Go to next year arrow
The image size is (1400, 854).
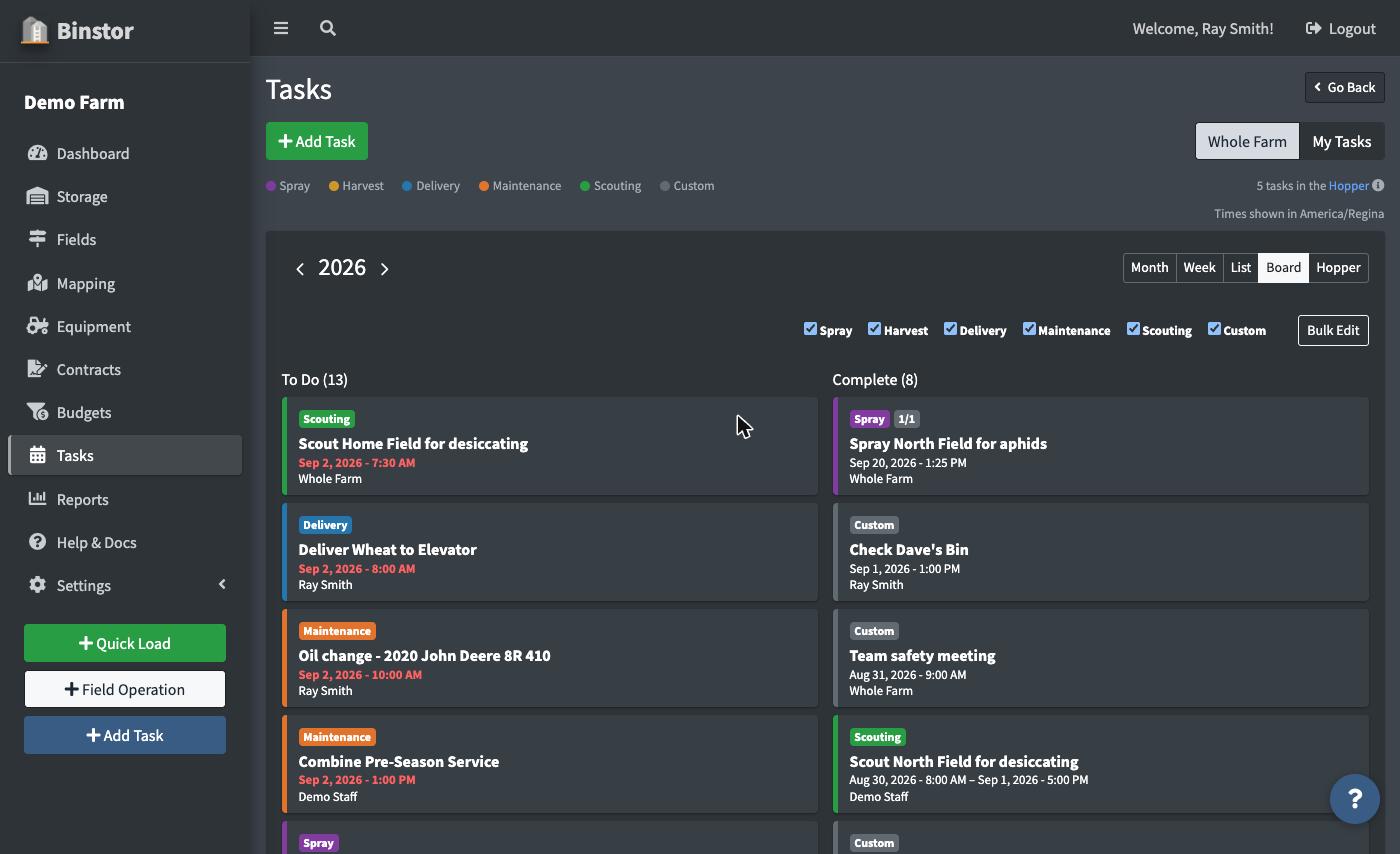(x=384, y=268)
